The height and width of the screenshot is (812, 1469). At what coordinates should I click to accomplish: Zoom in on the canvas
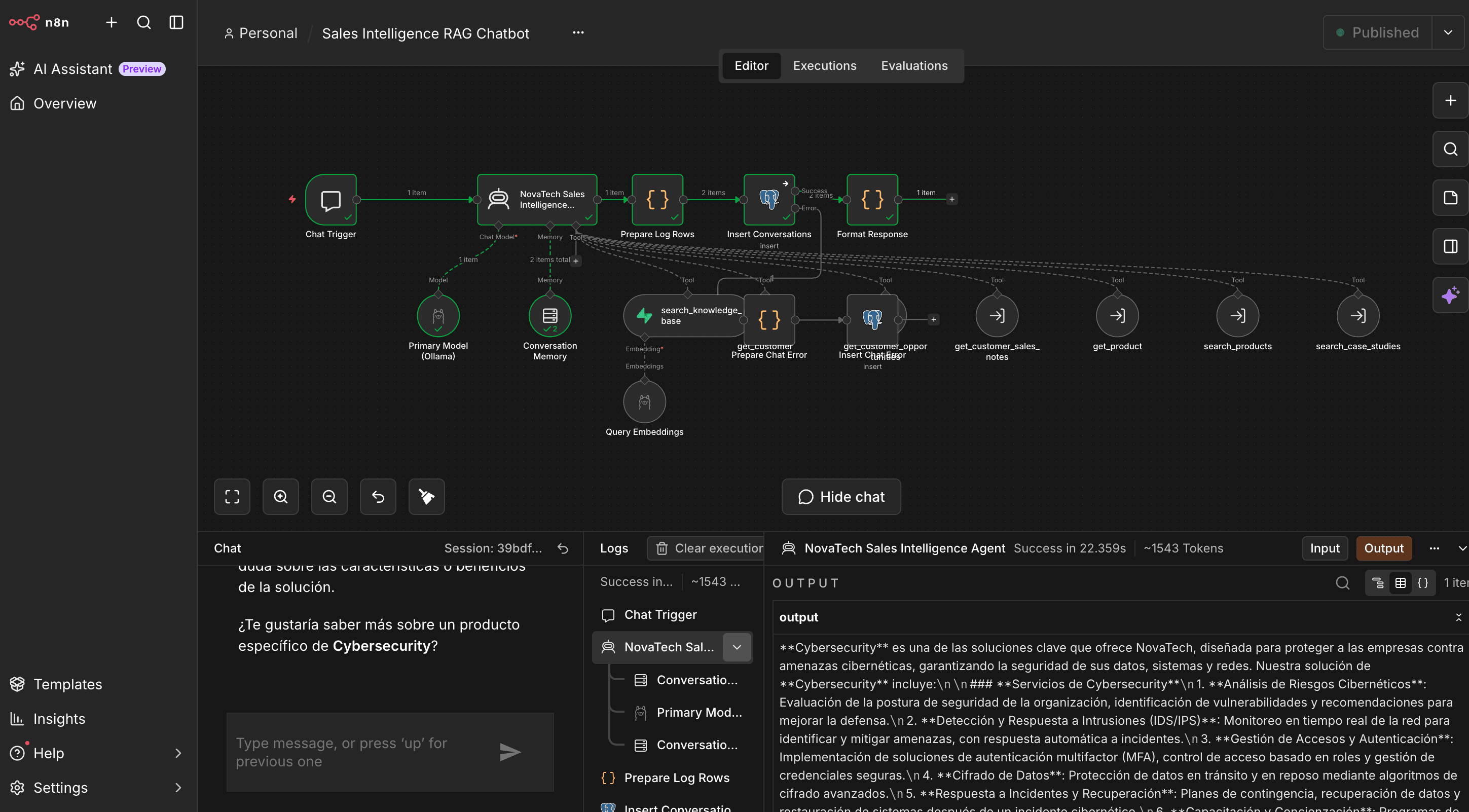tap(281, 497)
